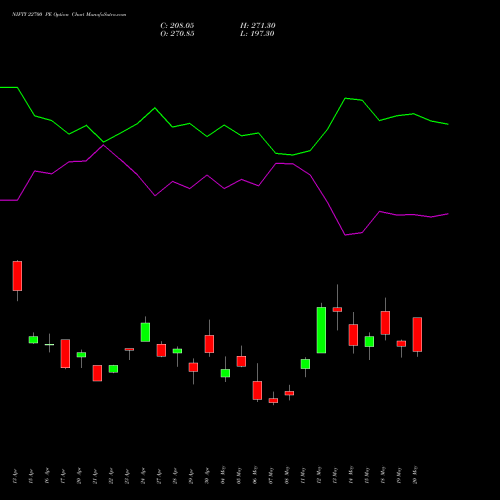The height and width of the screenshot is (500, 500).
Task: Select the low value 'L: 197.30'
Action: coord(257,34)
